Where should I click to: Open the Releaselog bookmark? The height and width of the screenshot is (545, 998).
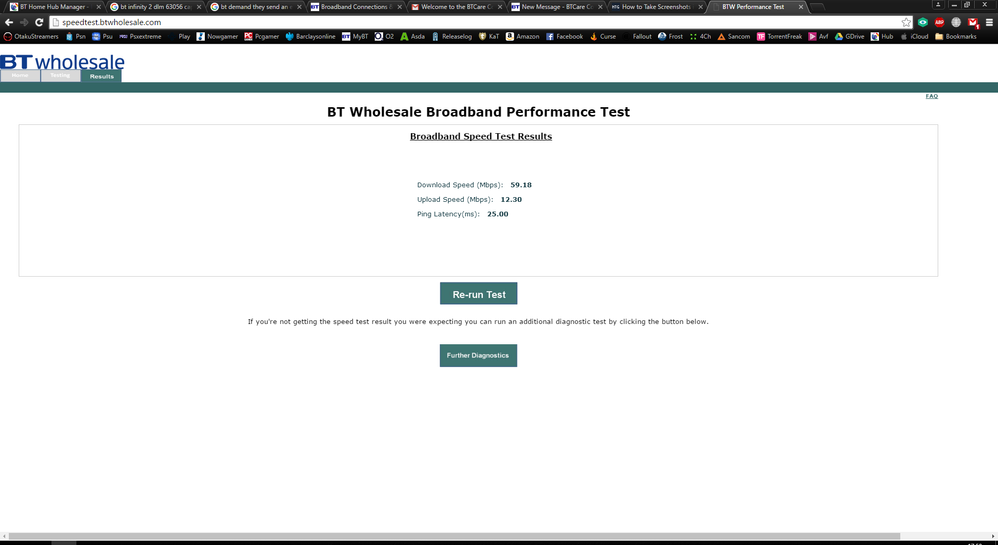pyautogui.click(x=452, y=37)
